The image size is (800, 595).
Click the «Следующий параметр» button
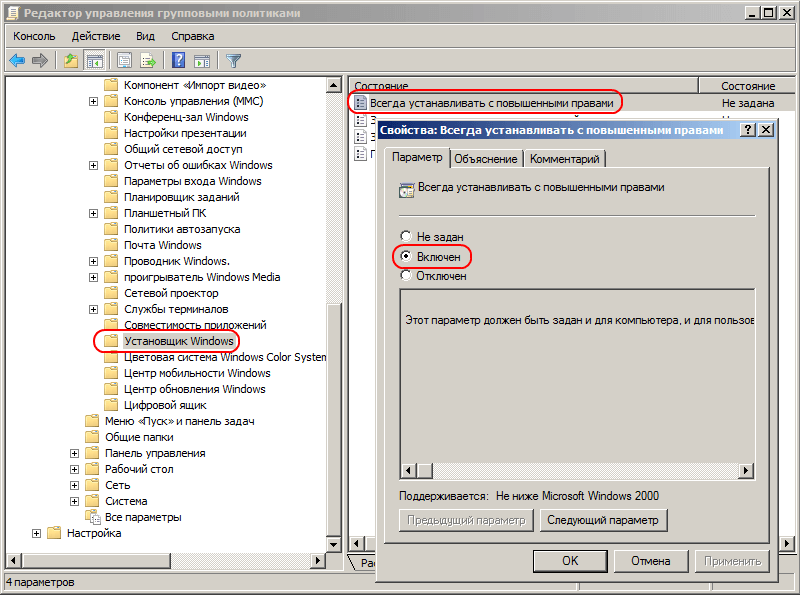(x=603, y=520)
